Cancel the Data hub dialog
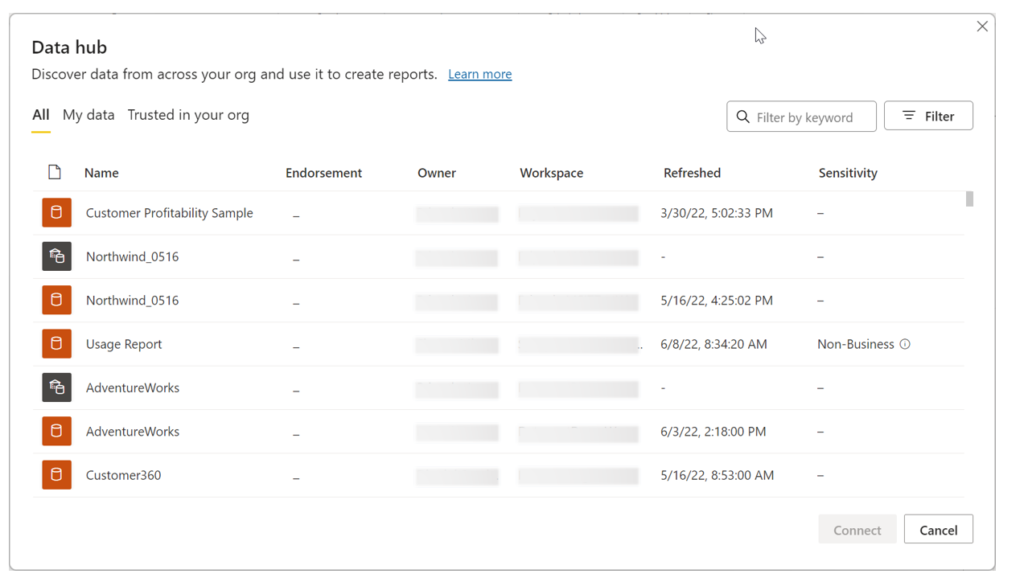Screen dimensions: 1024x582 [938, 530]
